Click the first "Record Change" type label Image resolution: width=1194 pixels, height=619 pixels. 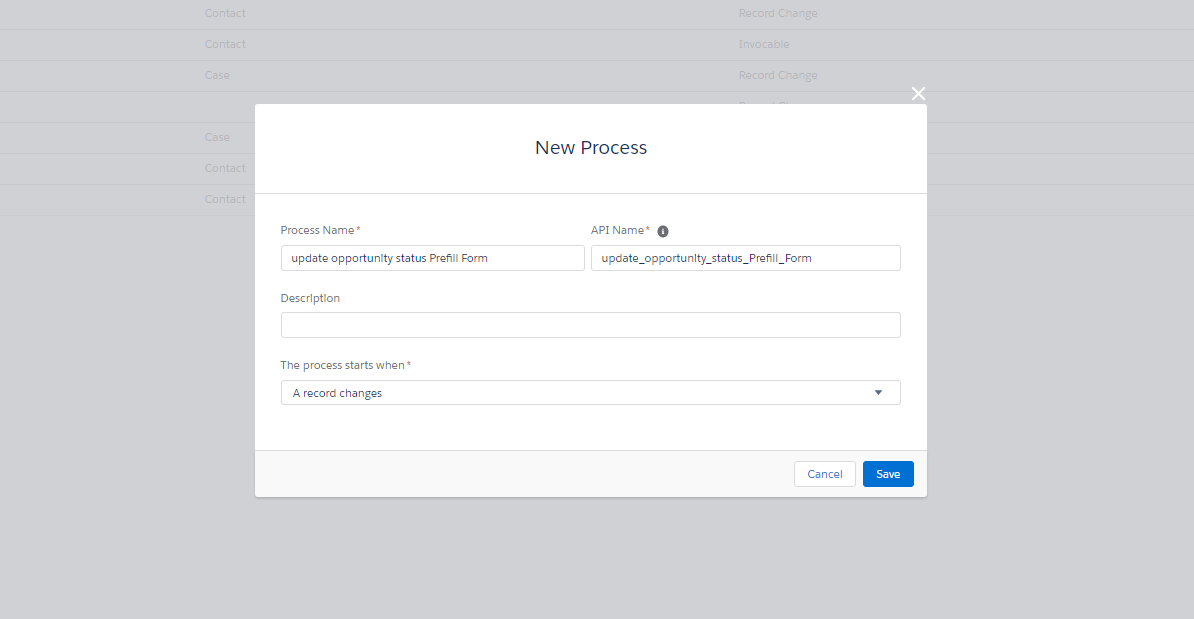pyautogui.click(x=778, y=13)
